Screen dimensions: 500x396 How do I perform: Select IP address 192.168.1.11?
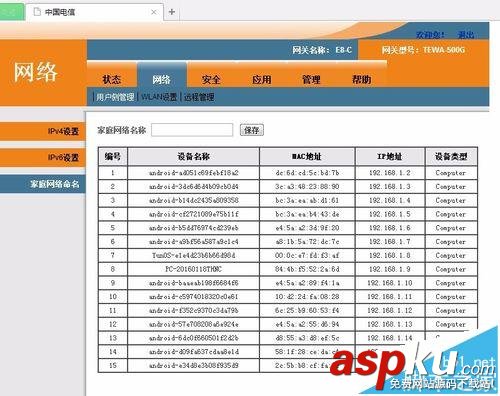[390, 297]
